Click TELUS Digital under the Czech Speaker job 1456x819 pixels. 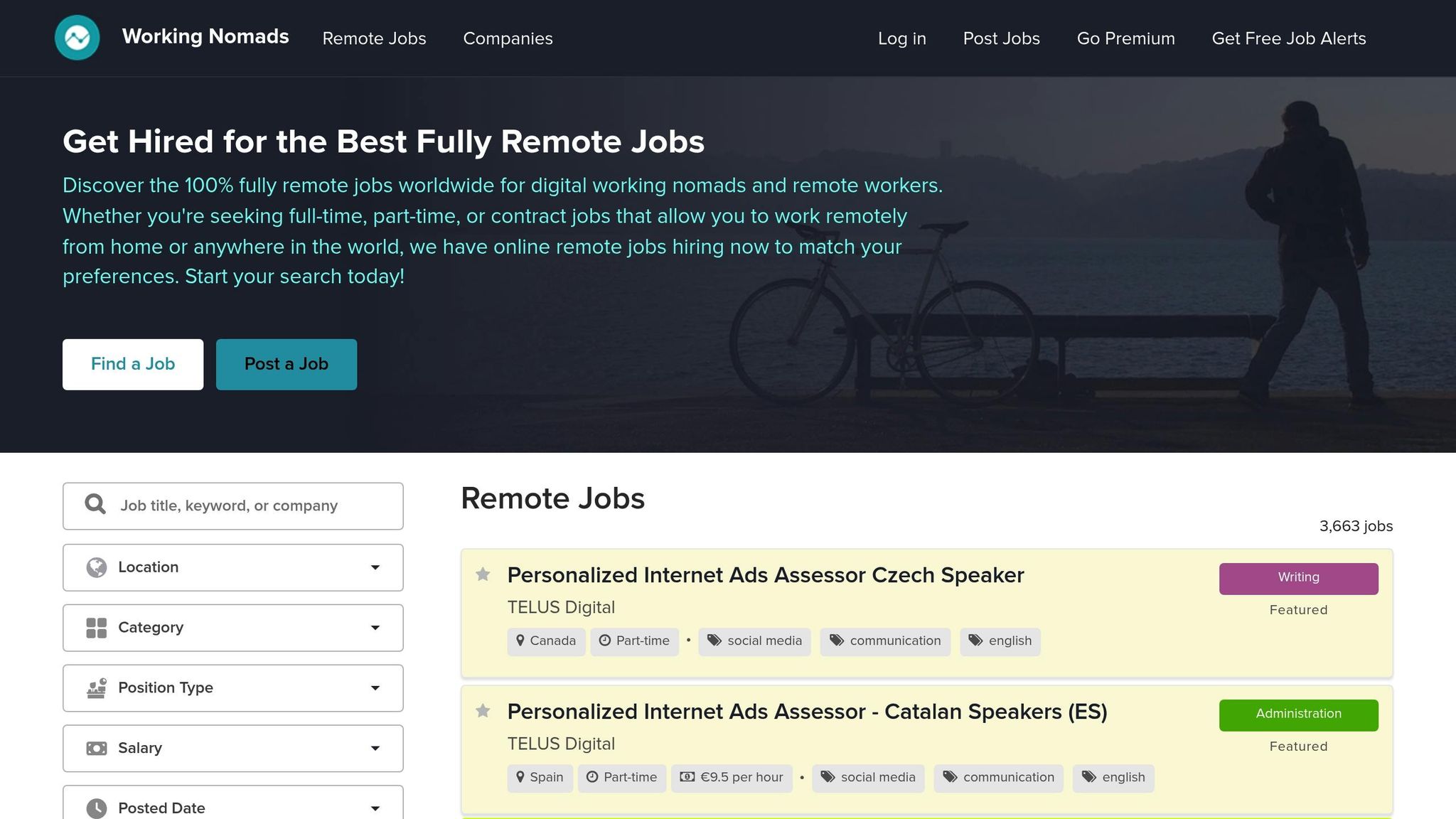tap(561, 608)
